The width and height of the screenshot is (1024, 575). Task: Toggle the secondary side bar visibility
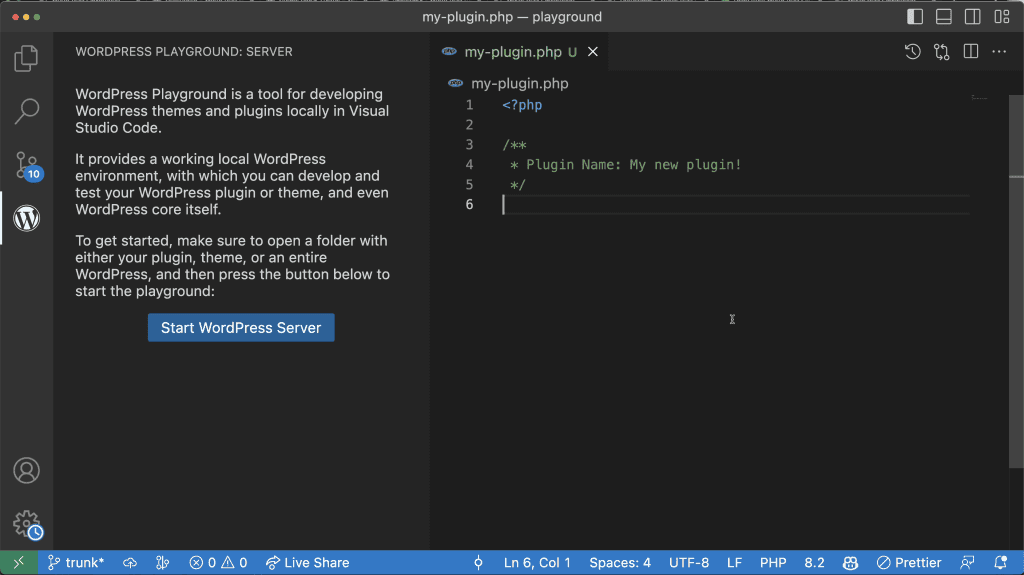(x=972, y=17)
